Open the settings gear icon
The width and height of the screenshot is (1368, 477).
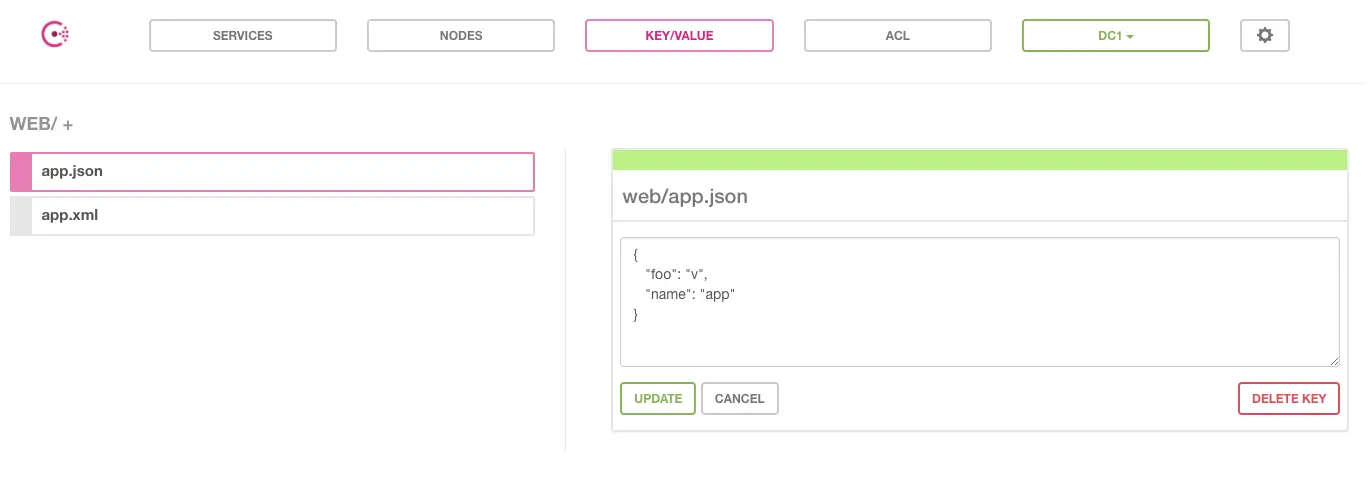(x=1265, y=35)
